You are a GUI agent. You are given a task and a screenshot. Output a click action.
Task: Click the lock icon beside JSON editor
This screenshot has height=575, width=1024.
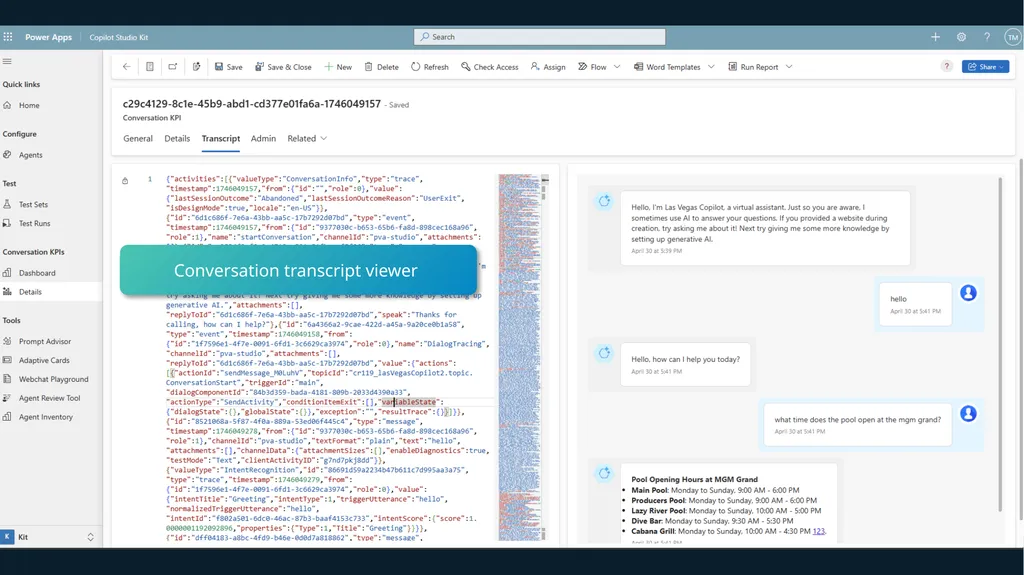pos(125,181)
